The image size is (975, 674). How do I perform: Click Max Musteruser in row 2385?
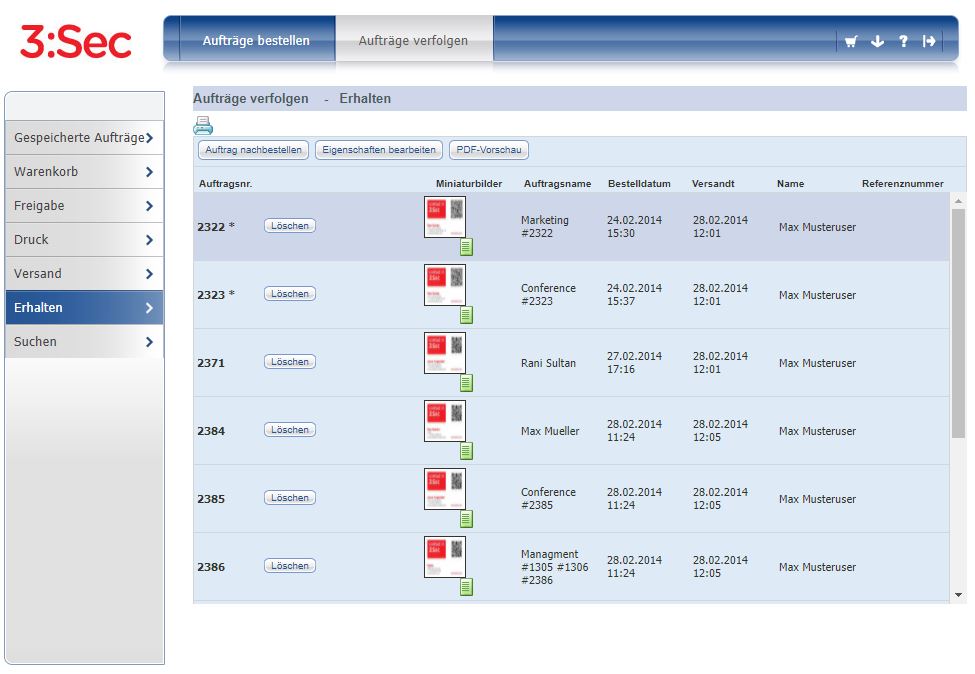click(817, 499)
